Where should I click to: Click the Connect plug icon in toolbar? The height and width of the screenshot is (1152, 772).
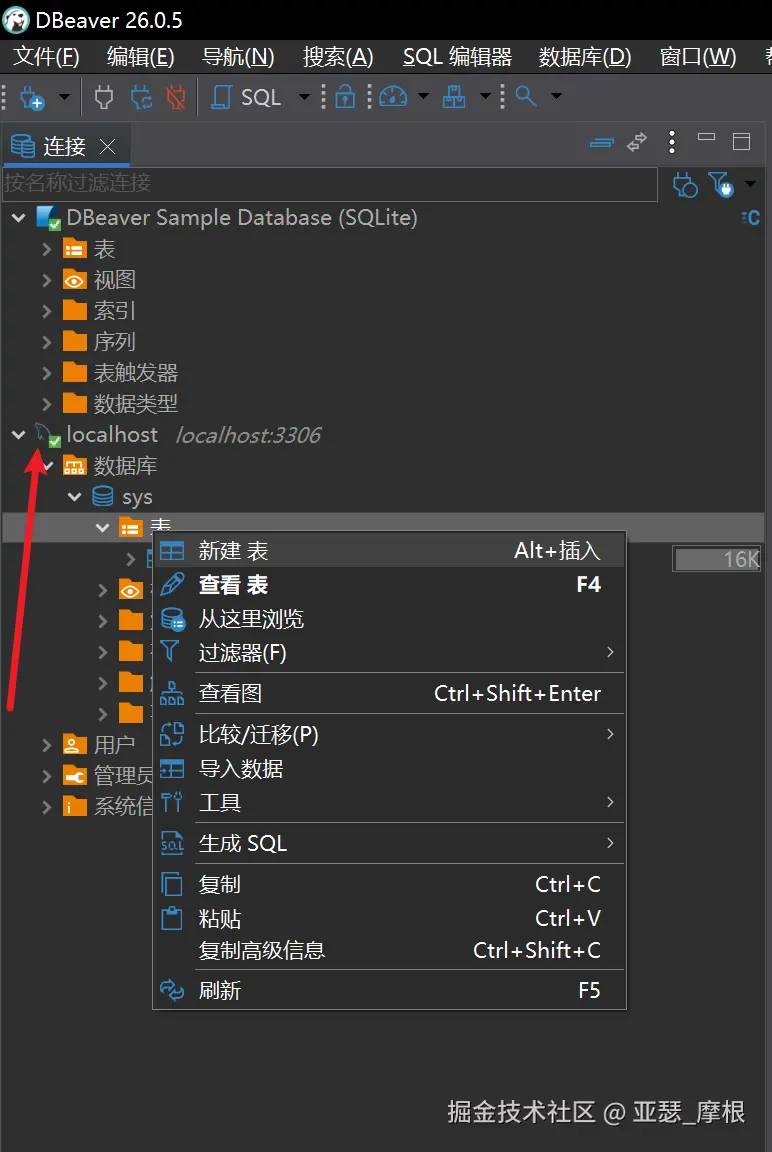[104, 97]
